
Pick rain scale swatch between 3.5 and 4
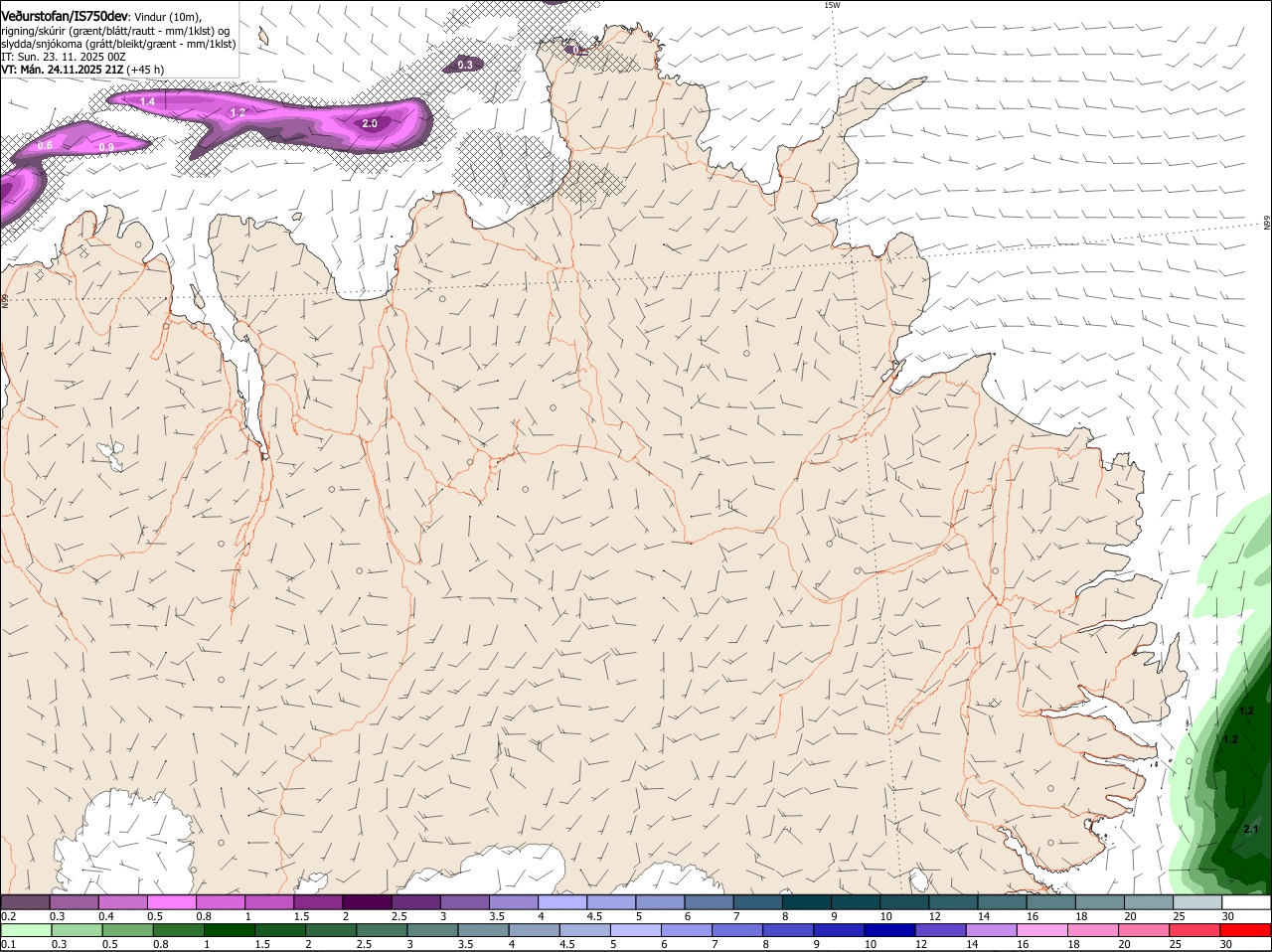[x=484, y=930]
